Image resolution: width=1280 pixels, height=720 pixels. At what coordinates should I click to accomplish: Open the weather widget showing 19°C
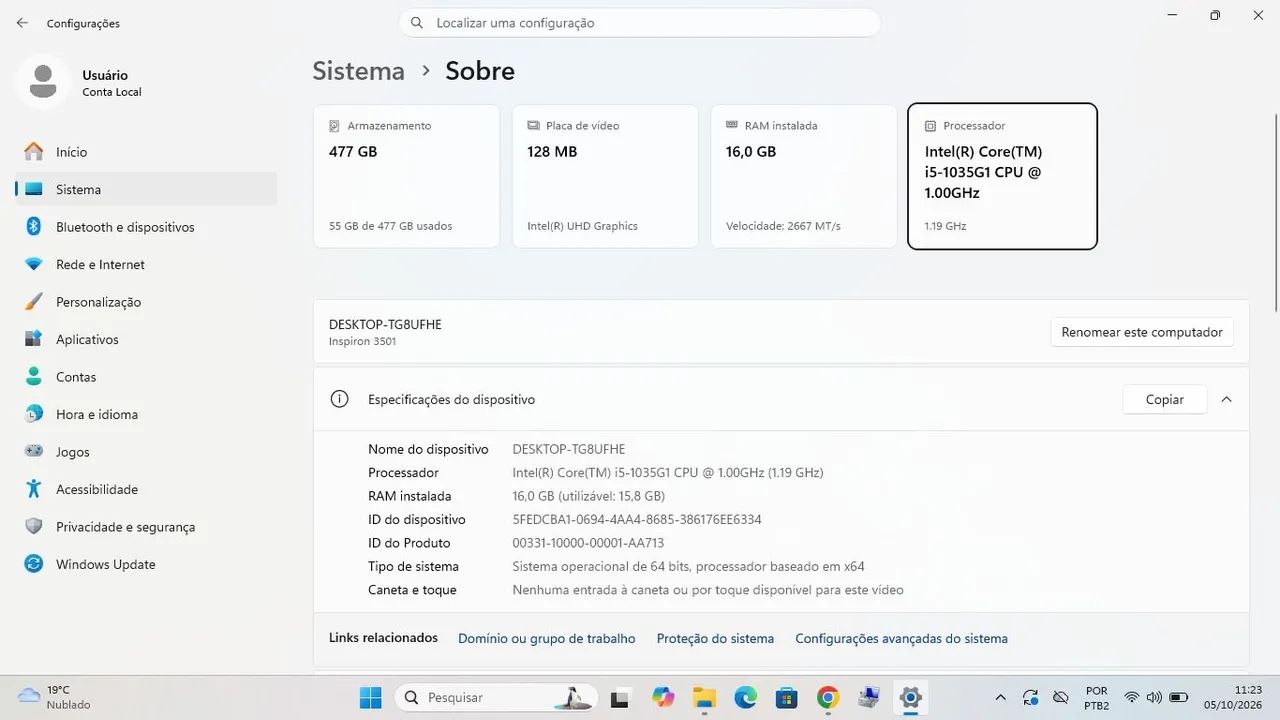[55, 697]
